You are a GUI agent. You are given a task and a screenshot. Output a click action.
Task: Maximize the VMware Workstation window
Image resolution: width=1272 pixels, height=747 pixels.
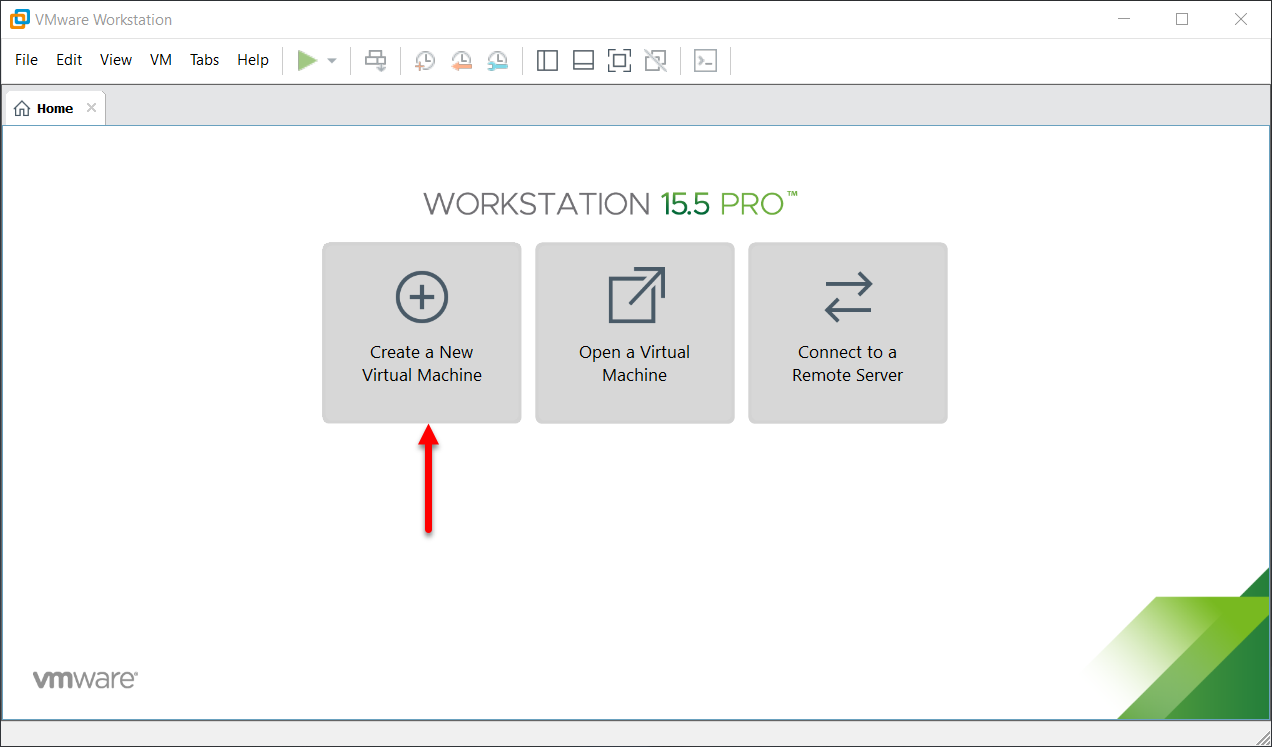click(1182, 19)
